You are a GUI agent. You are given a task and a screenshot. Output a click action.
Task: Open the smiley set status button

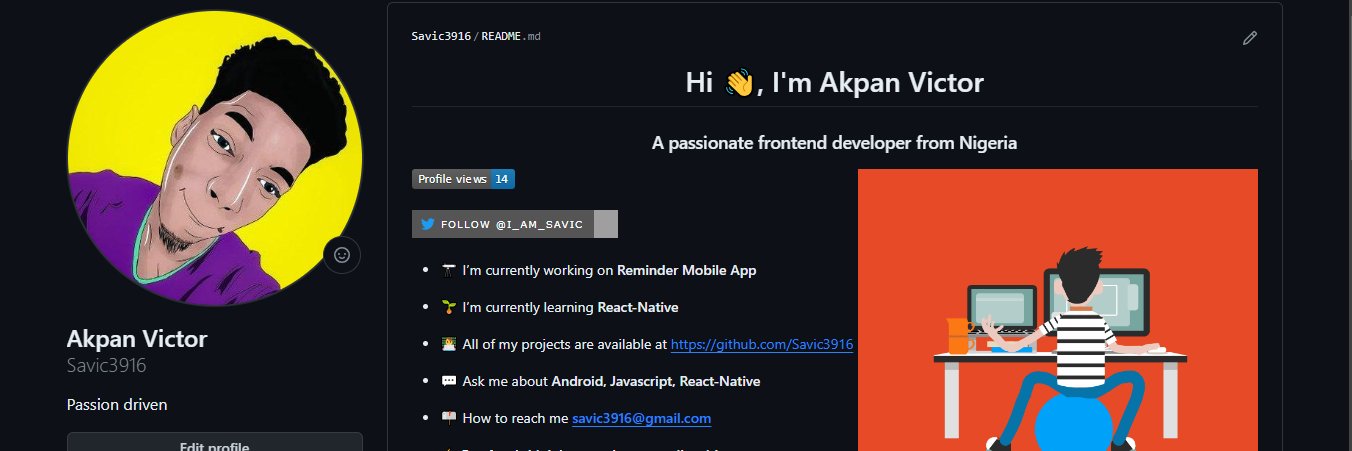coord(342,255)
